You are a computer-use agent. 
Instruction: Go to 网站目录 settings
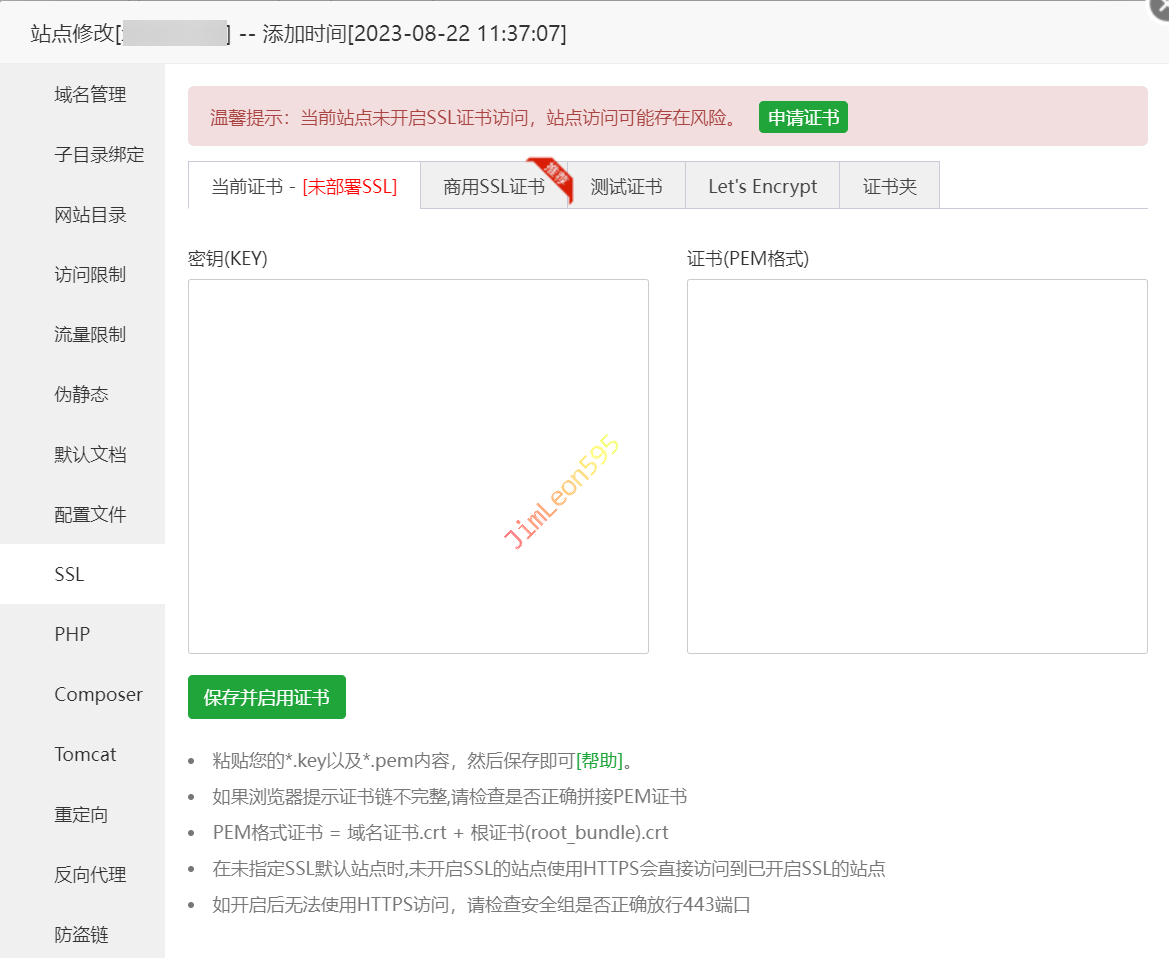point(90,215)
